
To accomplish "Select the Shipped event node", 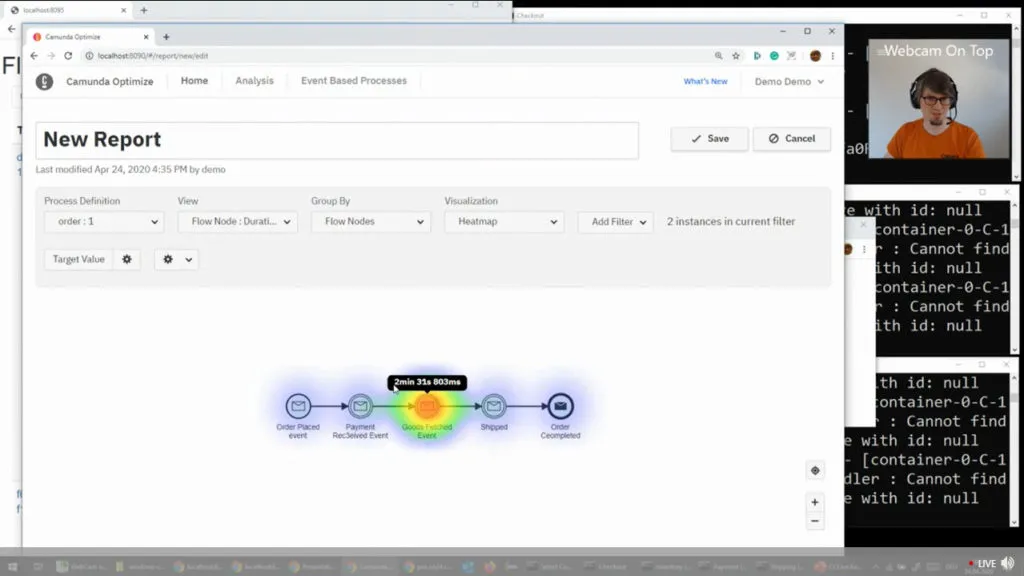I will click(x=494, y=406).
